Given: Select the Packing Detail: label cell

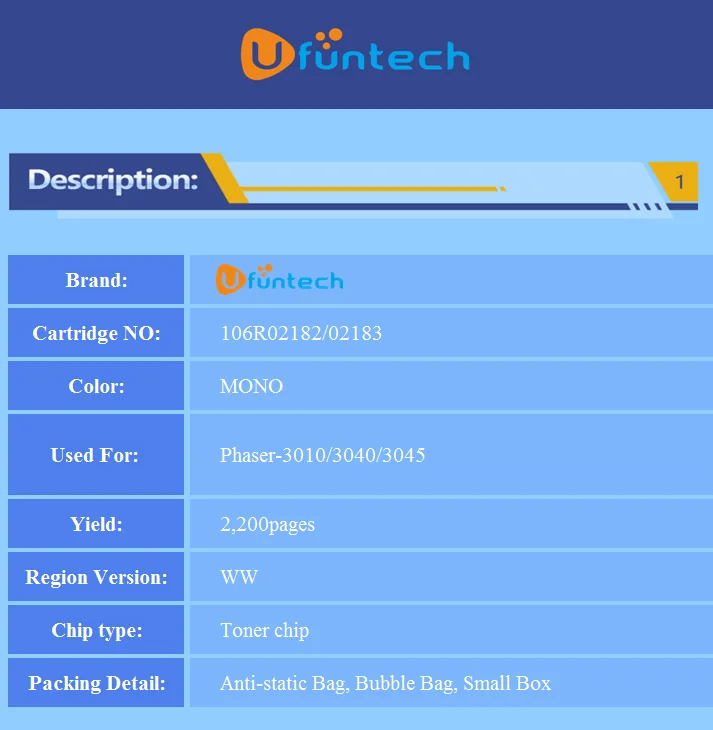Looking at the screenshot, I should point(96,683).
